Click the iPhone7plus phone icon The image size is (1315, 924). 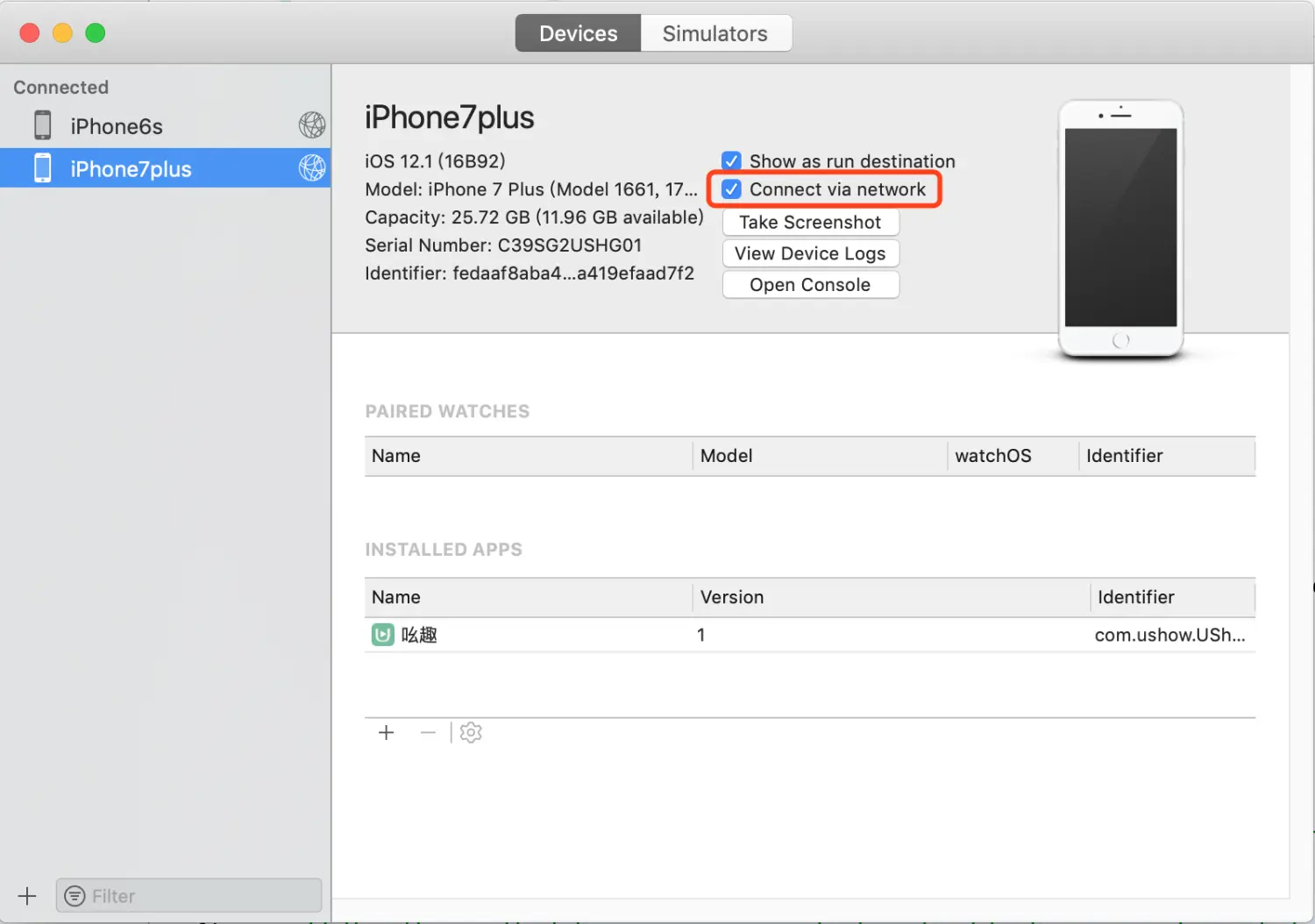point(42,167)
